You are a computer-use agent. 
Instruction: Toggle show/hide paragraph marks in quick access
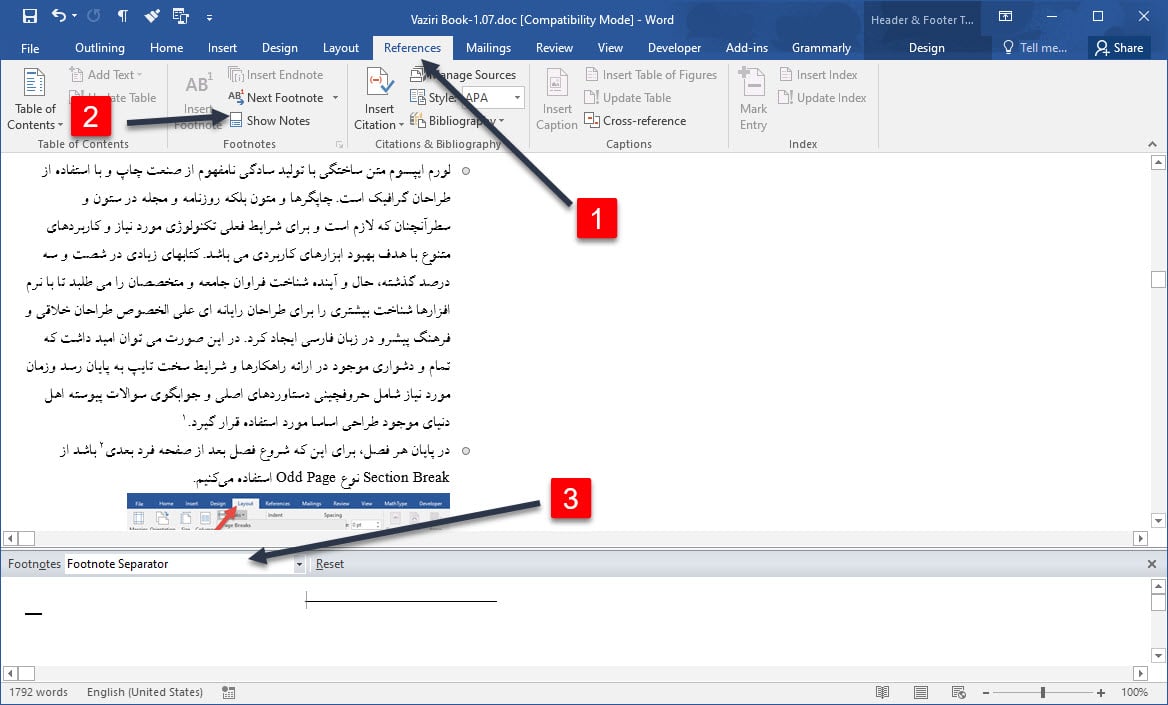(x=123, y=16)
